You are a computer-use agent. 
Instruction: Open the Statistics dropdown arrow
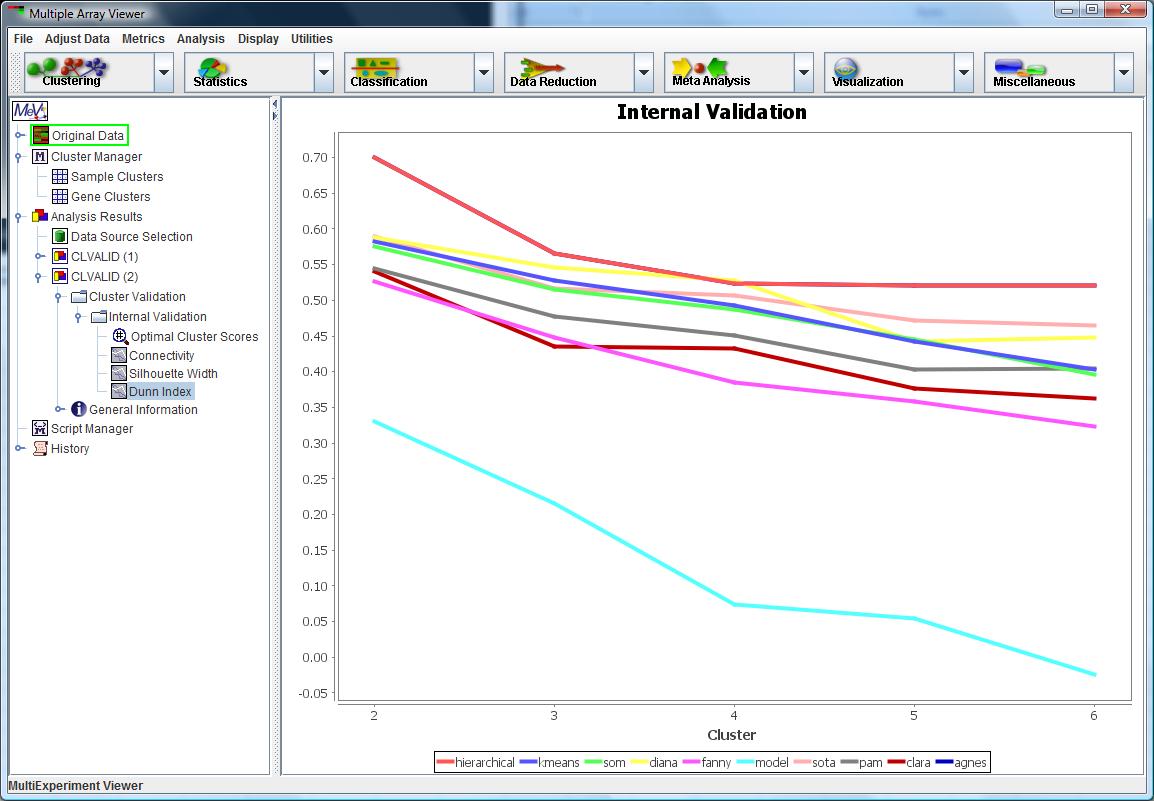click(324, 73)
